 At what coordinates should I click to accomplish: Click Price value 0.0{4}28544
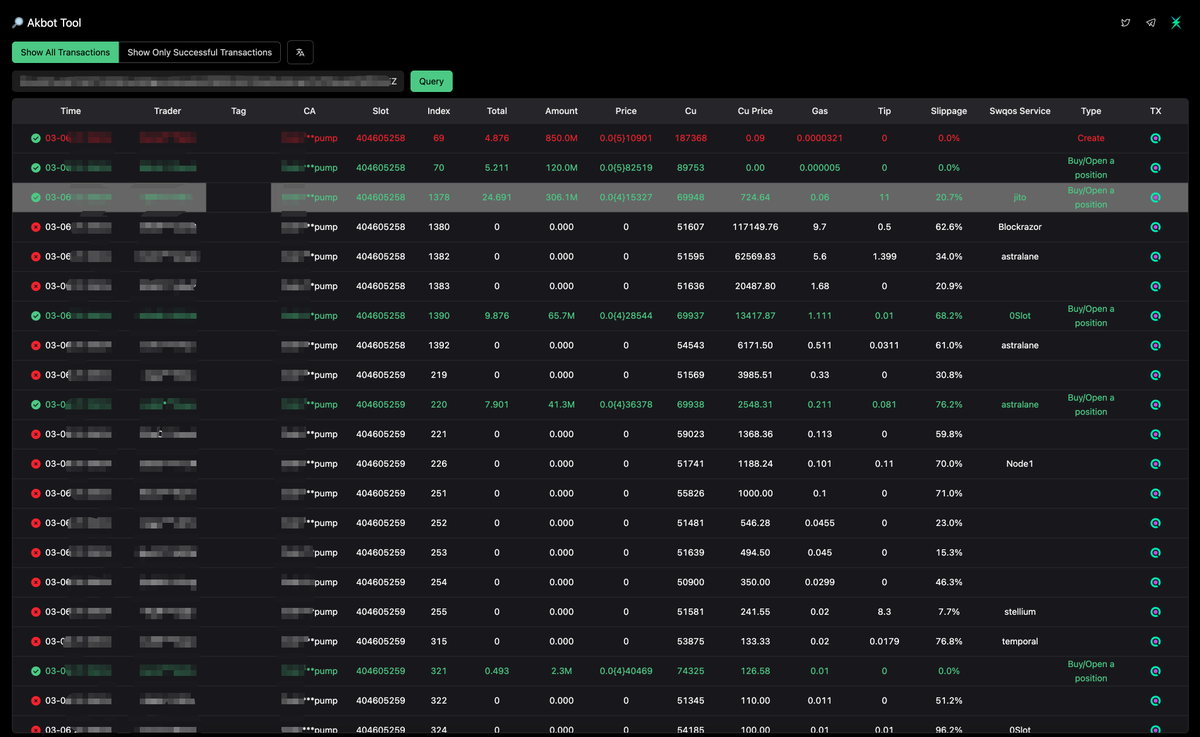(x=626, y=316)
